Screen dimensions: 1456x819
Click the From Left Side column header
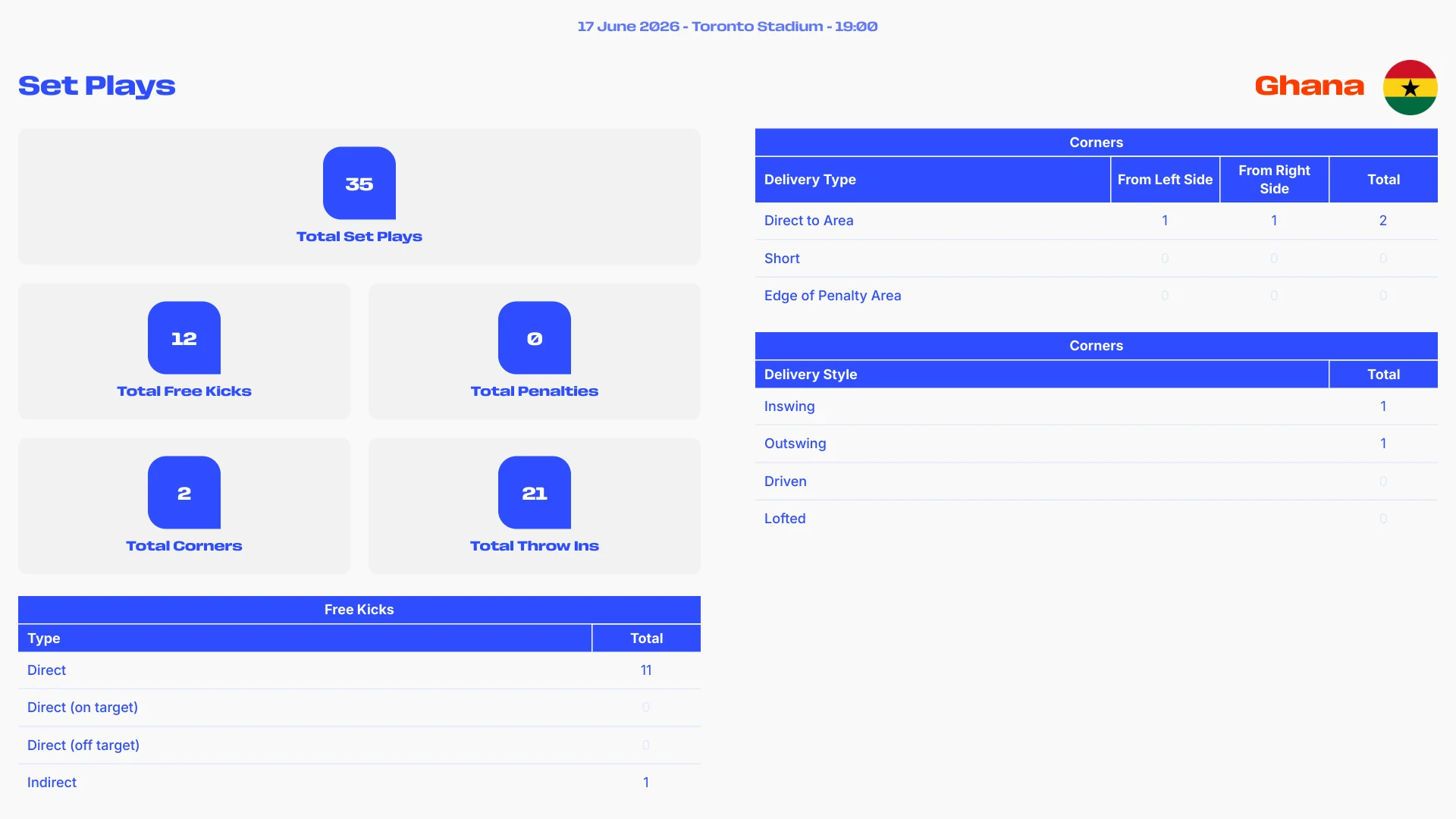point(1165,180)
